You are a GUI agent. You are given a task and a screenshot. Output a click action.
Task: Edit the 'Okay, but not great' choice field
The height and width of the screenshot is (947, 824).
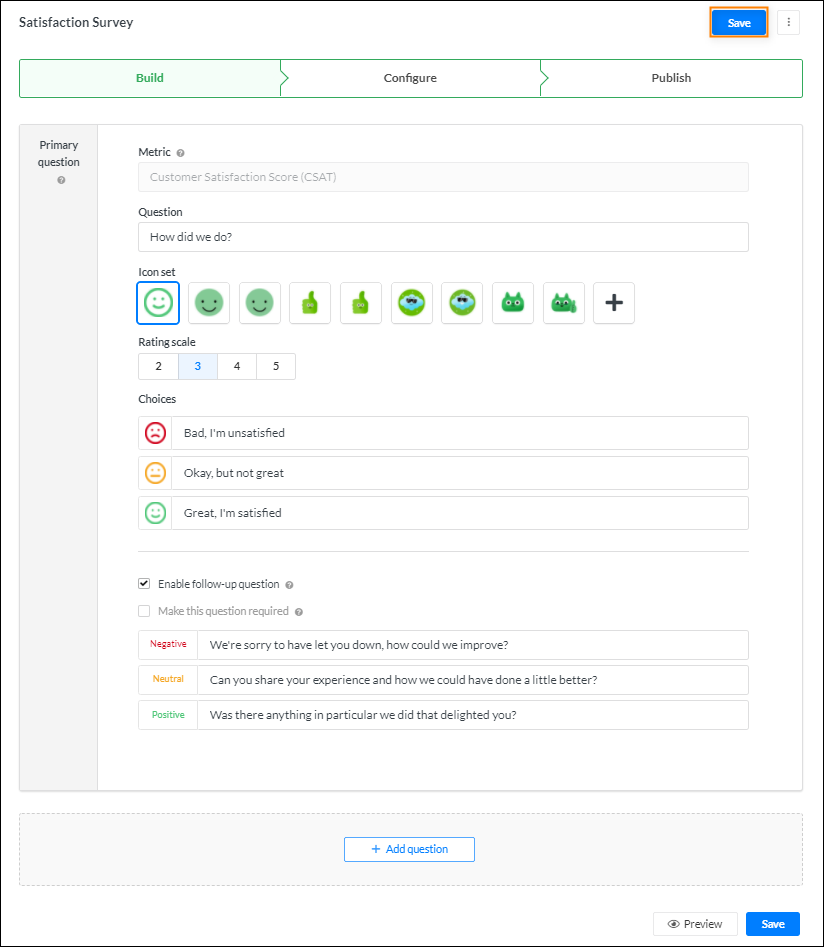[460, 473]
